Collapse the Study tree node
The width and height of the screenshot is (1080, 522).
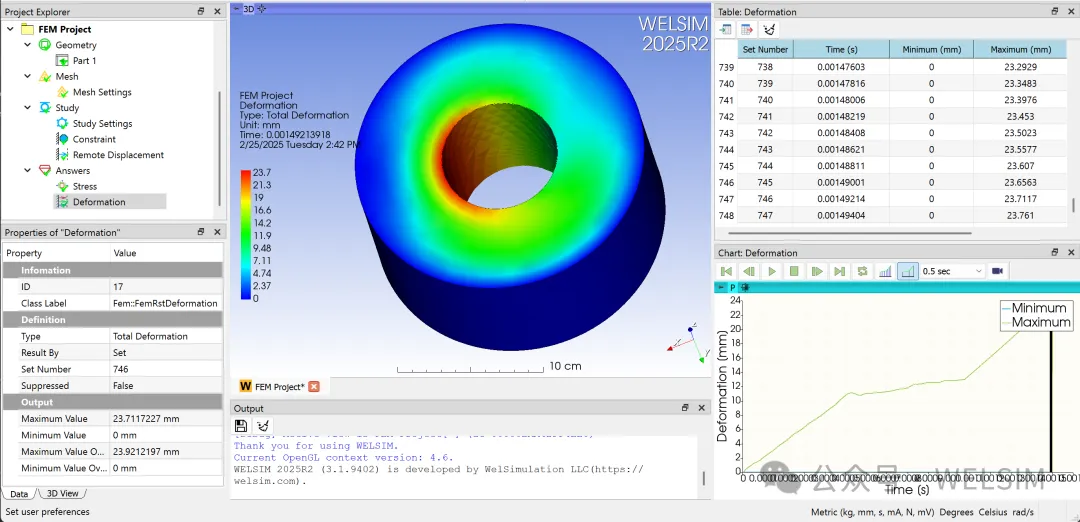pos(28,108)
